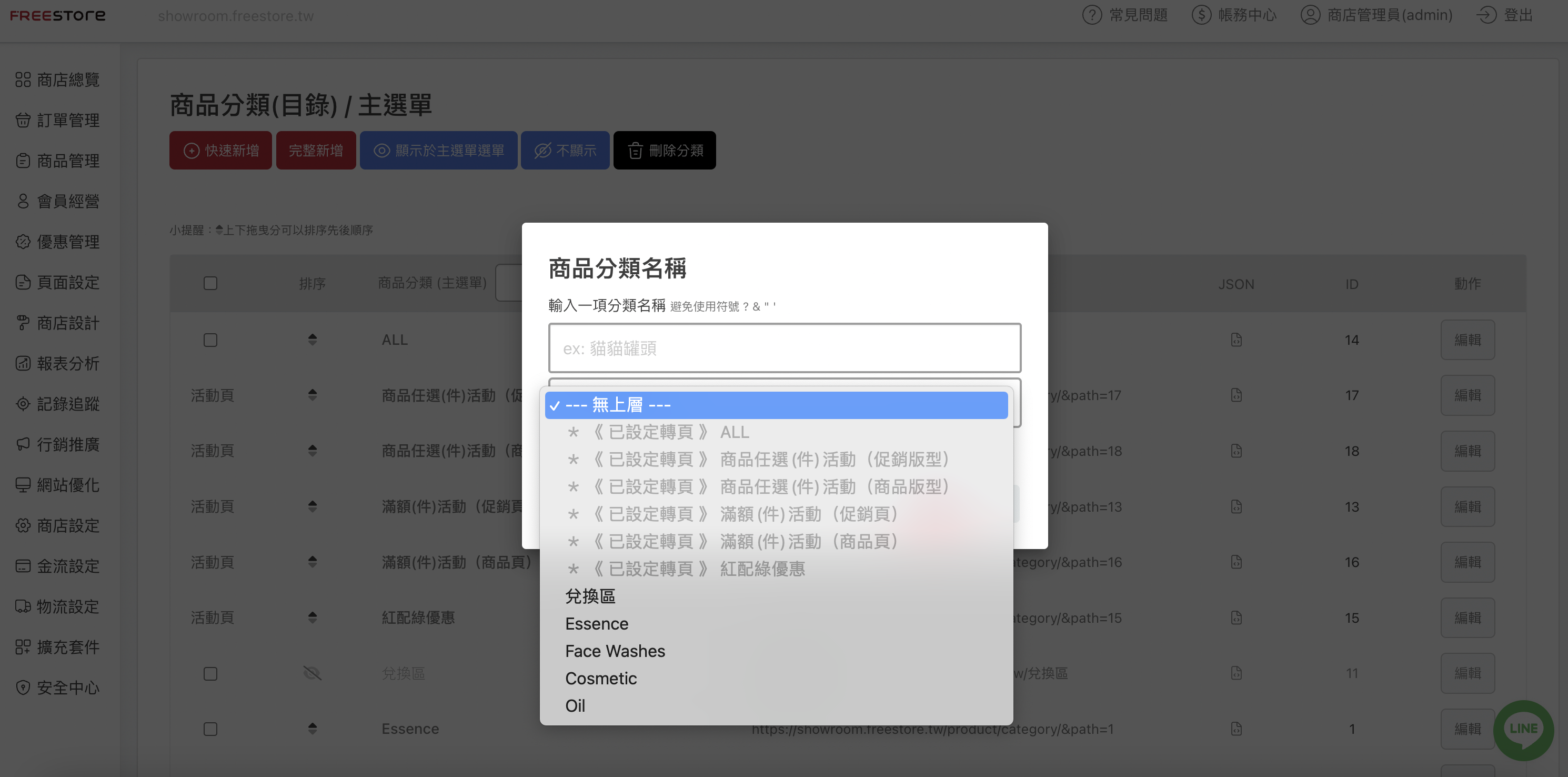Open JSON file icon for ID 11
This screenshot has width=1568, height=777.
(1237, 673)
